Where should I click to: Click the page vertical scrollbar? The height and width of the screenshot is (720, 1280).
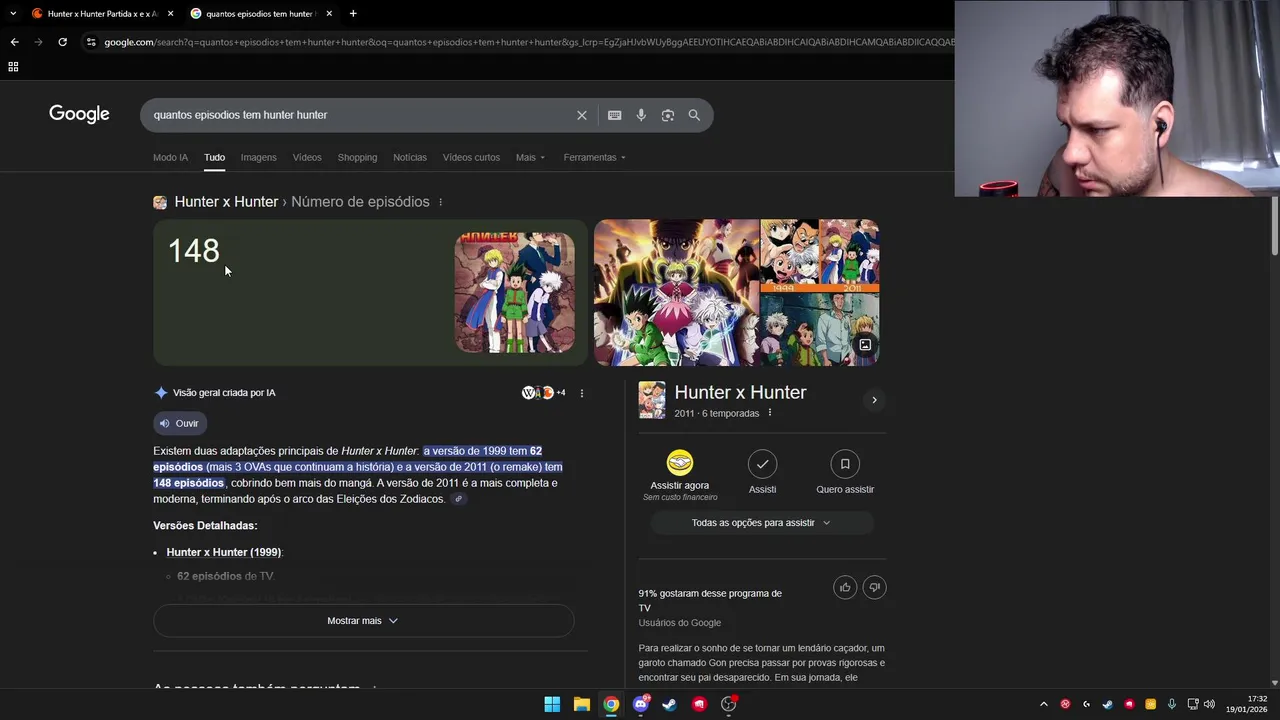1274,225
